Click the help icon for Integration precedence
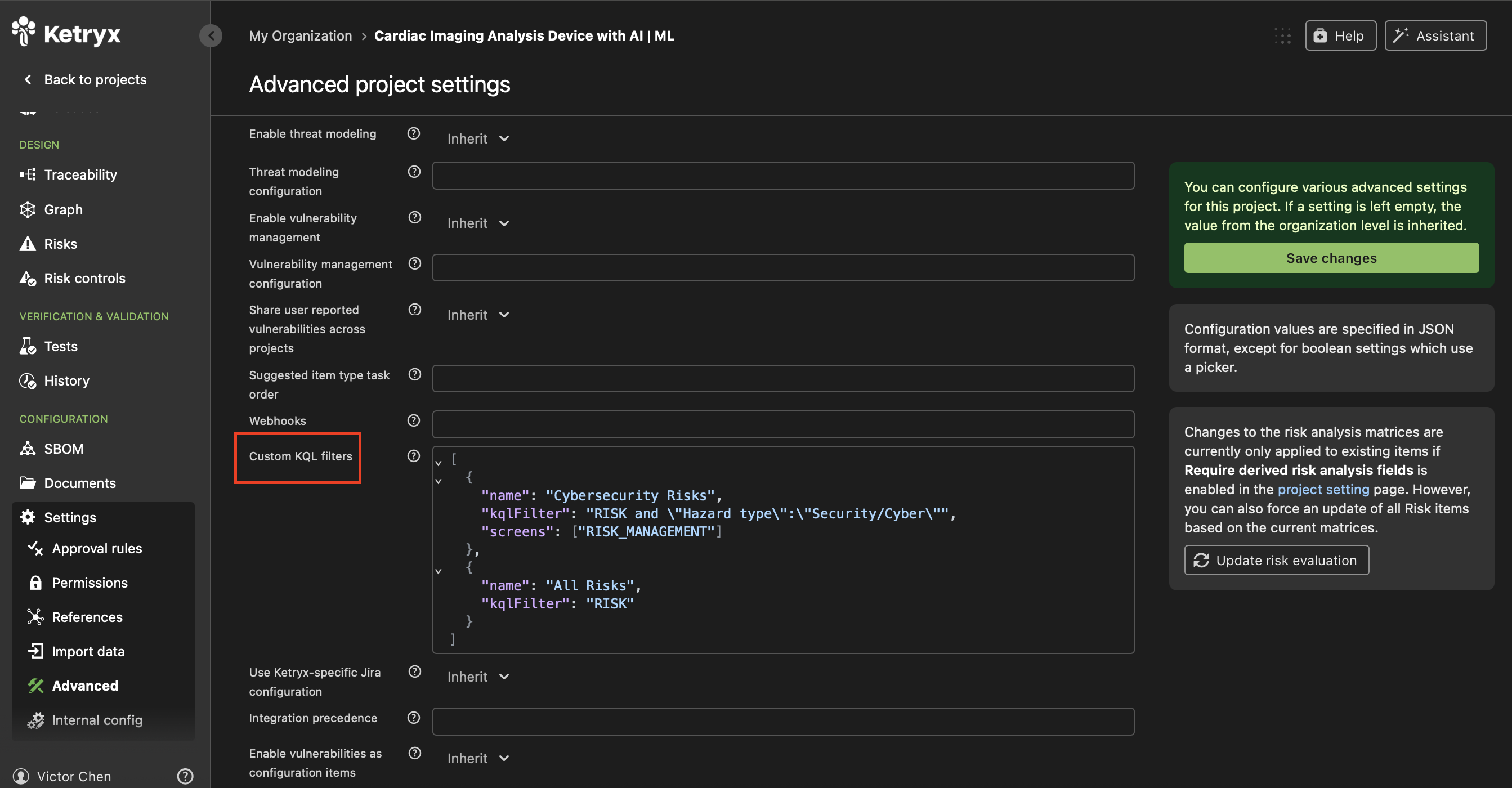Viewport: 1512px width, 788px height. click(x=414, y=718)
